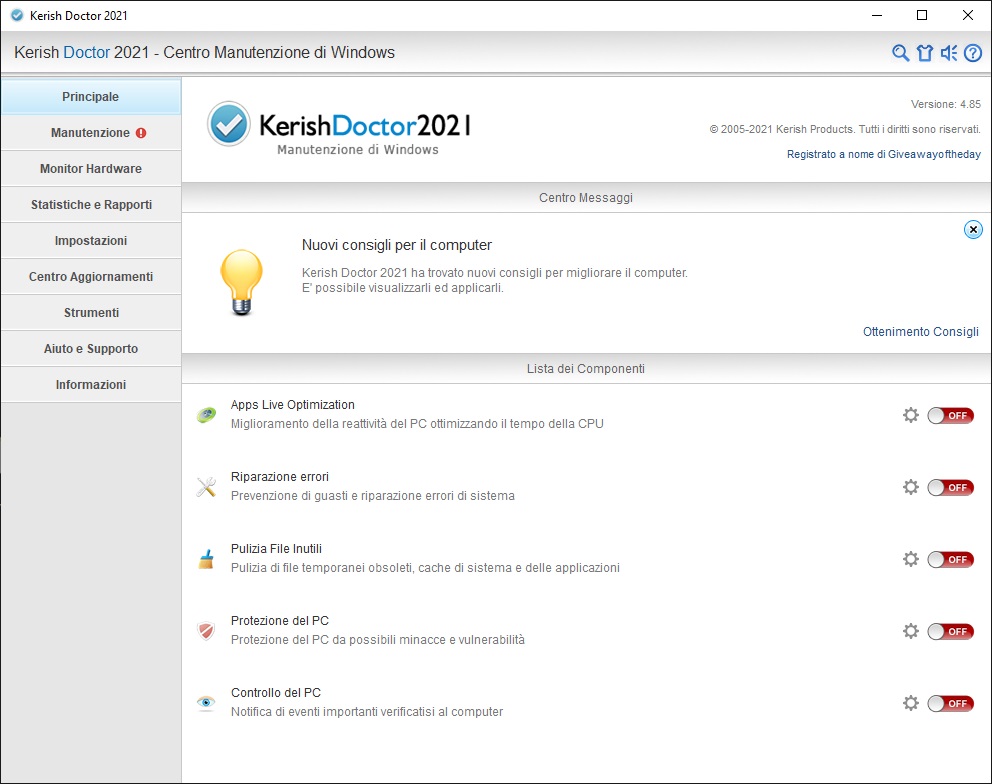Image resolution: width=992 pixels, height=784 pixels.
Task: Click the Protezione del PC shield icon
Action: coord(206,631)
